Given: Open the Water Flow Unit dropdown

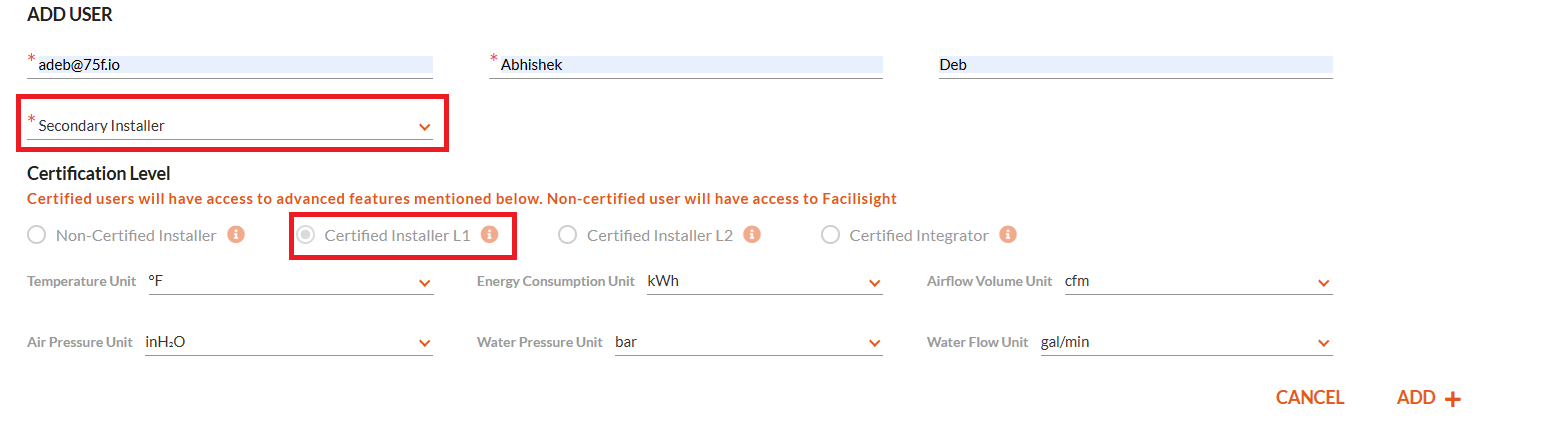Looking at the screenshot, I should point(1185,343).
